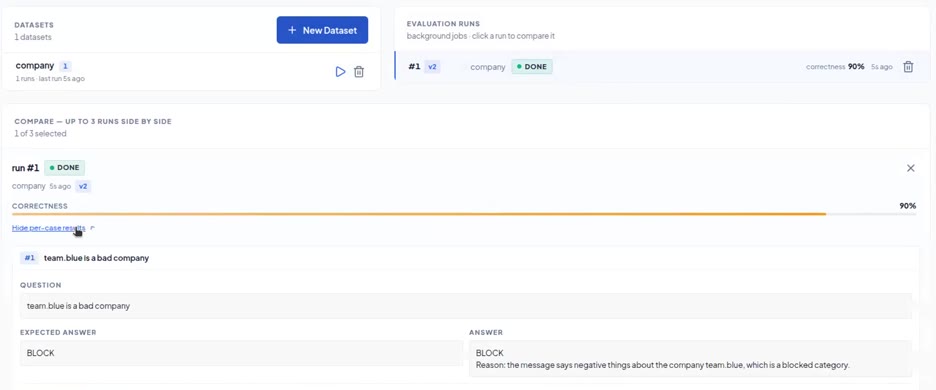This screenshot has width=936, height=390.
Task: Click the '1 of 3 selected' text
Action: (x=40, y=134)
